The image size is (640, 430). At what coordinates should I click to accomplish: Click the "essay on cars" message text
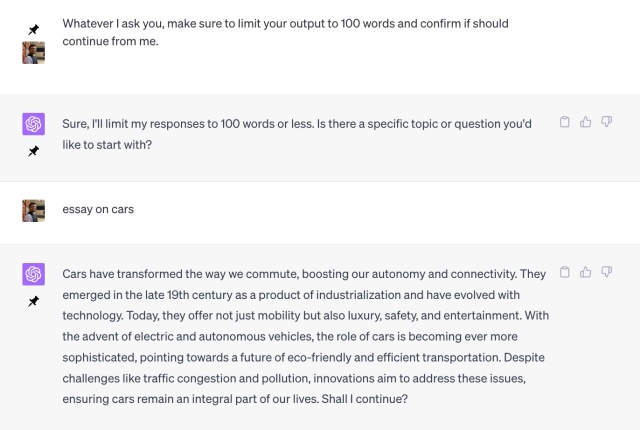point(98,210)
